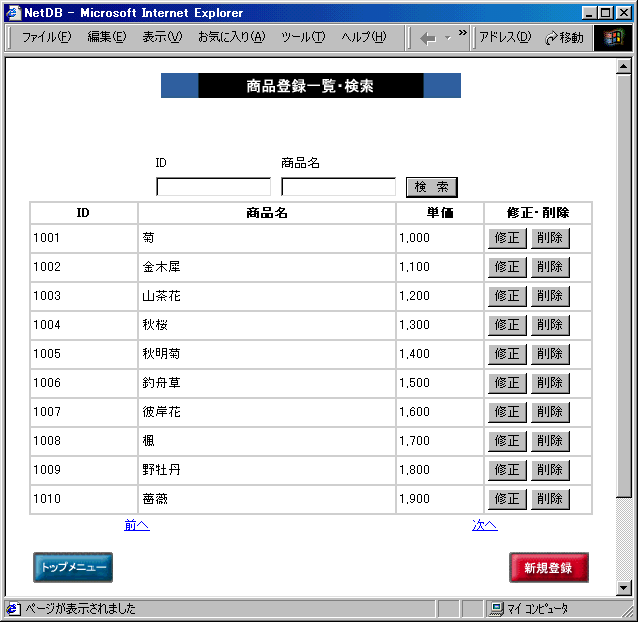Click 修正 for product 1005 秋明菊
This screenshot has height=622, width=638.
pyautogui.click(x=507, y=354)
